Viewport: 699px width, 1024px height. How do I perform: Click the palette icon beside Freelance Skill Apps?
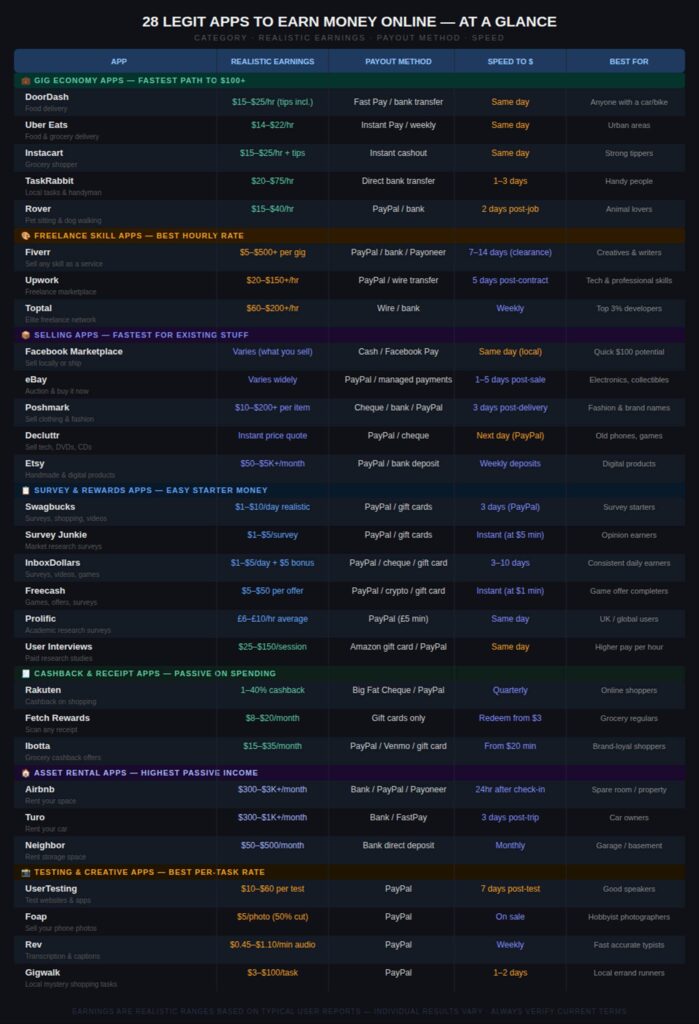[x=25, y=236]
